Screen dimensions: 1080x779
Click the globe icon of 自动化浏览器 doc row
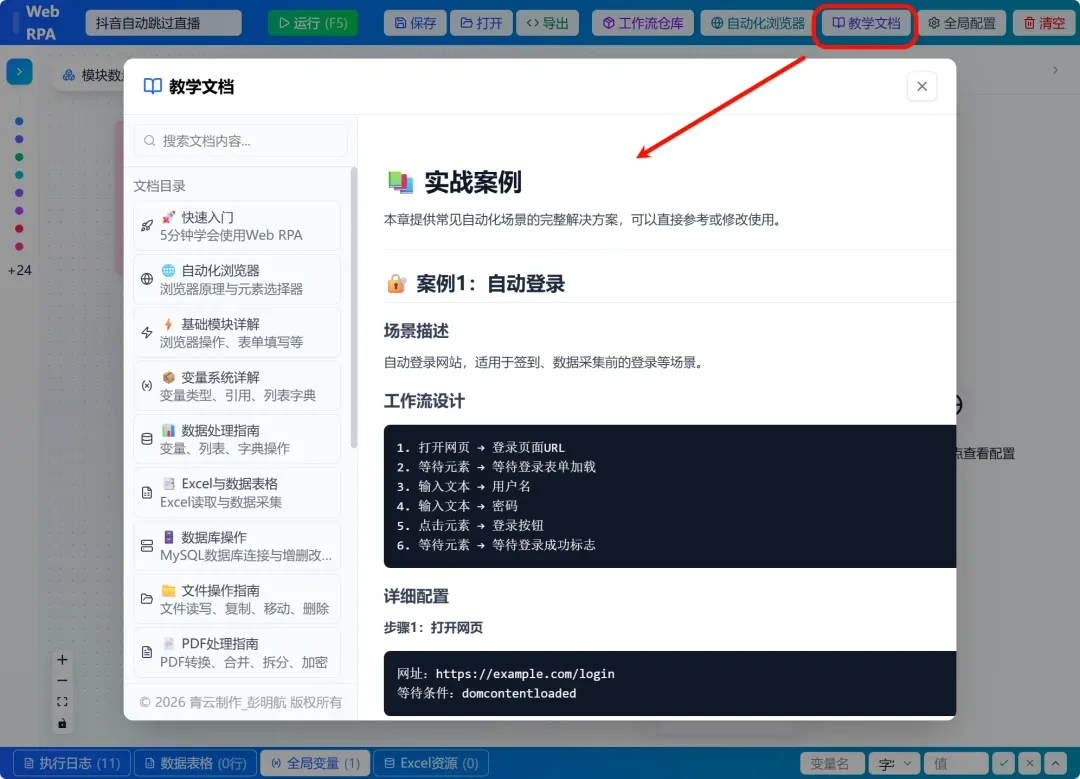(x=147, y=279)
